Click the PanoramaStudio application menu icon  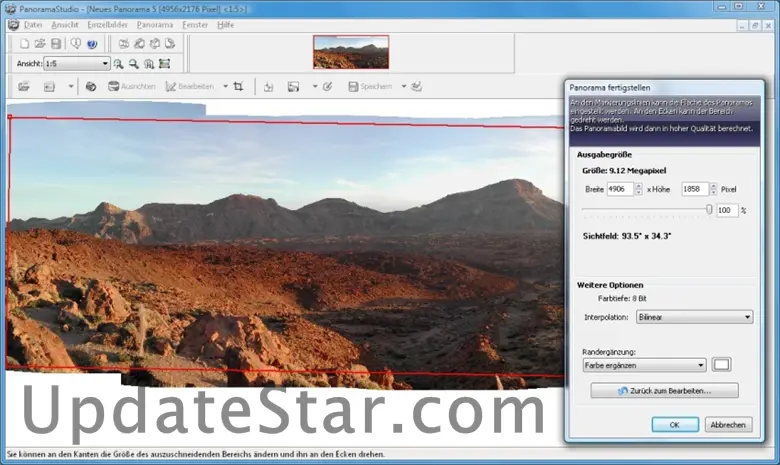coord(13,25)
